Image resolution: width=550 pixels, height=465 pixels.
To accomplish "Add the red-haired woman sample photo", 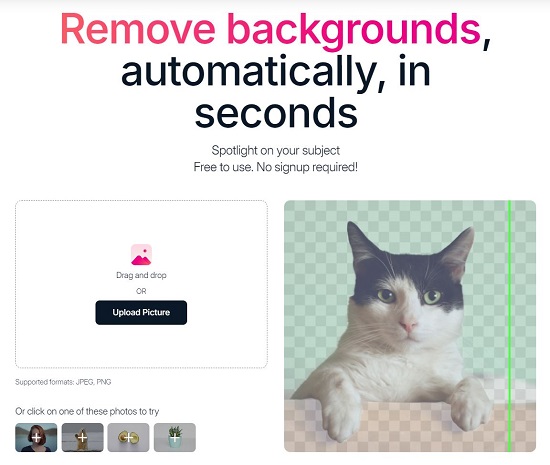I will pos(36,437).
